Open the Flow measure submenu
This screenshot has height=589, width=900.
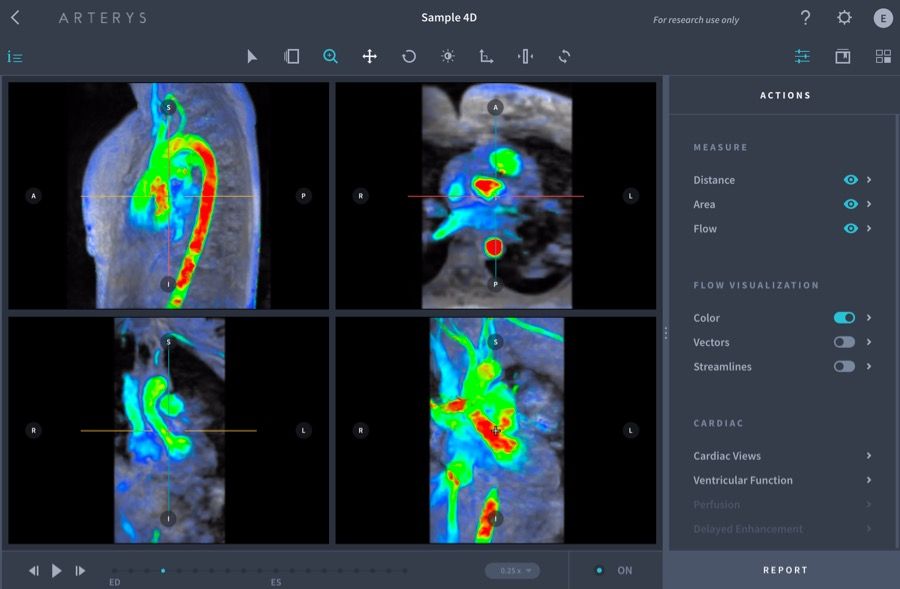click(869, 229)
